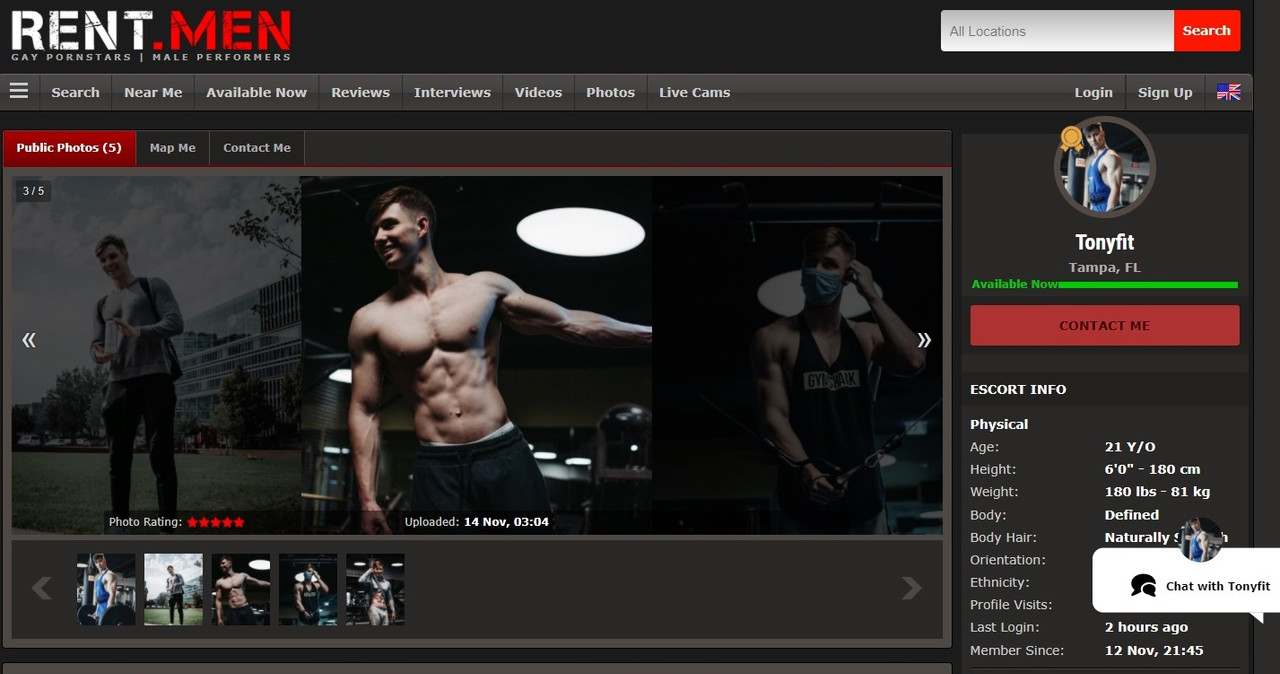Click the 6'0" - 180 cm height value

point(1152,469)
